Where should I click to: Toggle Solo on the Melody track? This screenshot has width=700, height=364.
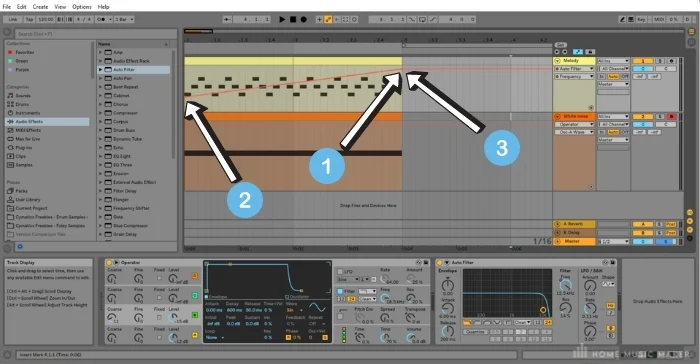[x=660, y=61]
